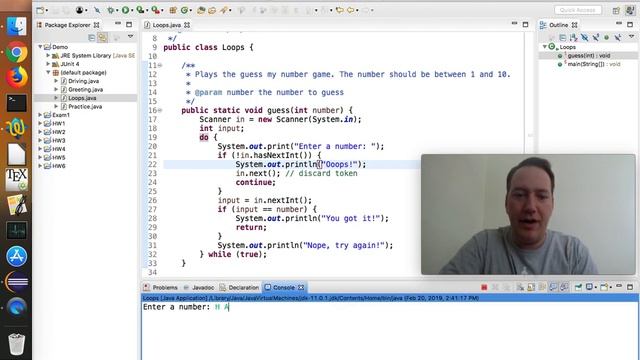Click the Skip All Breakpoints toolbar icon
The image size is (640, 360).
point(97,10)
